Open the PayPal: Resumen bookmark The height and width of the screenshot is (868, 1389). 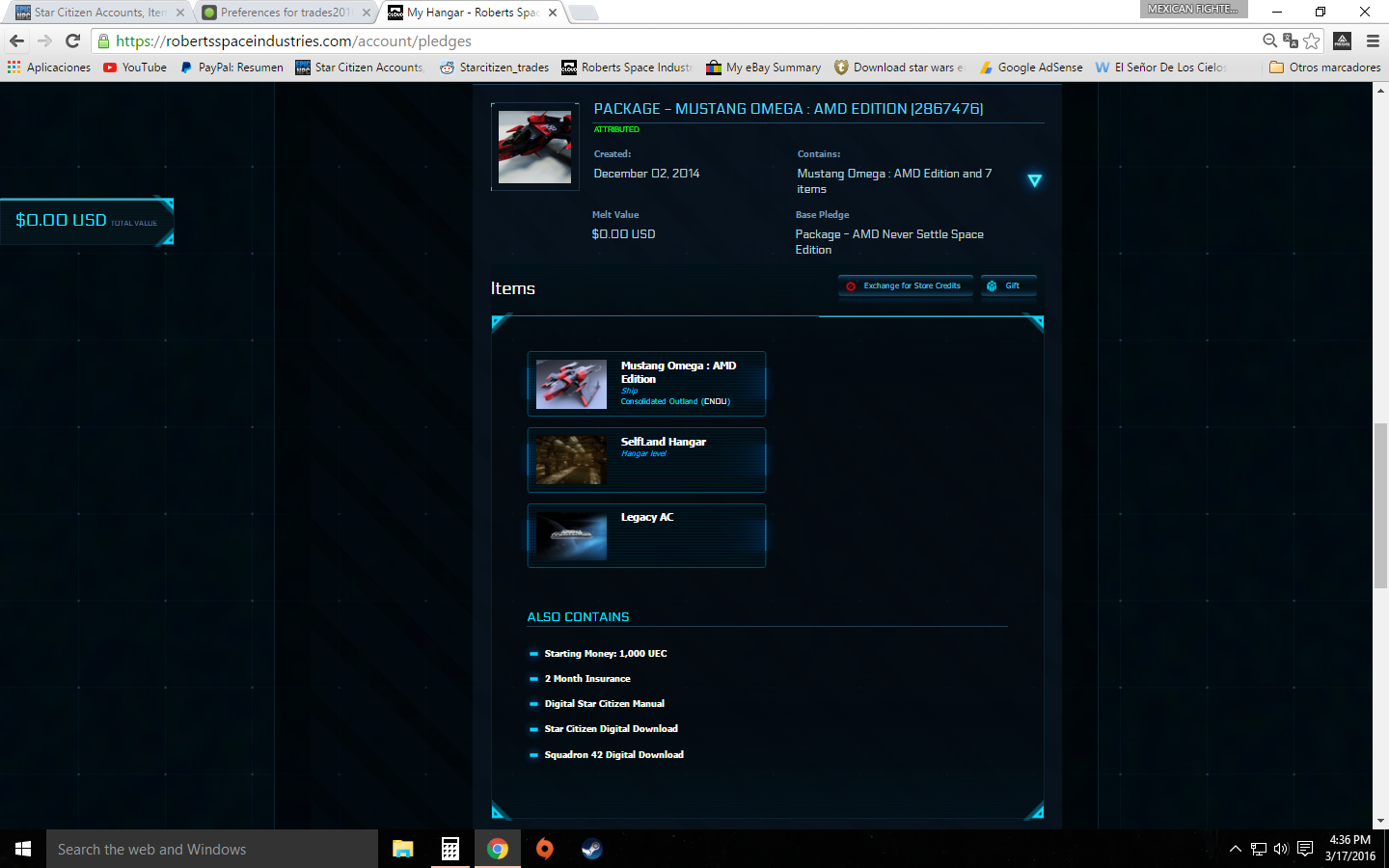coord(231,68)
